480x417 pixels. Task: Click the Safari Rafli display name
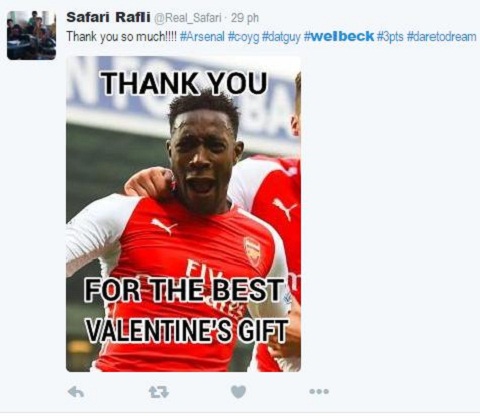108,17
